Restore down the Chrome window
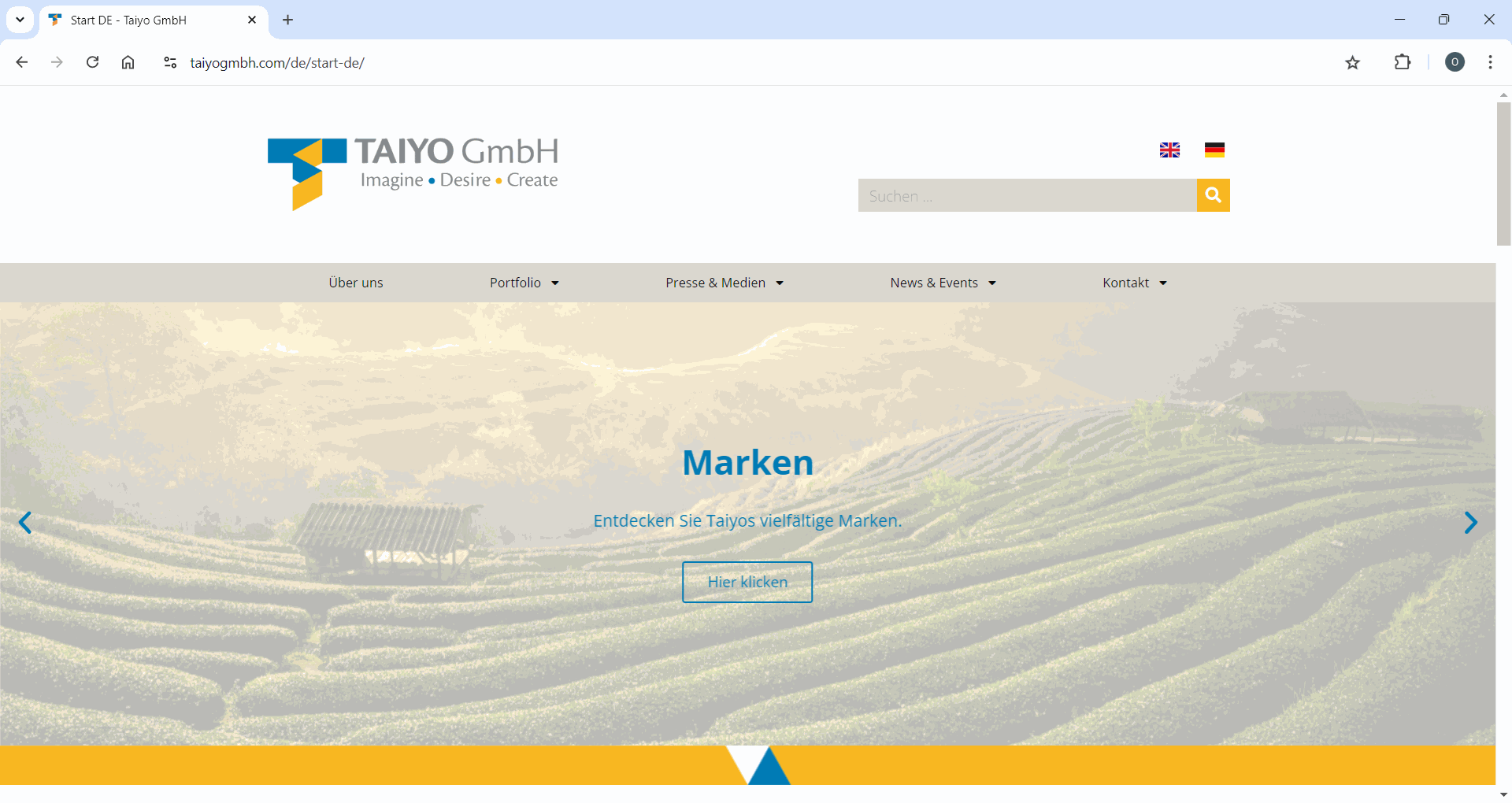Viewport: 1512px width, 803px height. [1443, 20]
